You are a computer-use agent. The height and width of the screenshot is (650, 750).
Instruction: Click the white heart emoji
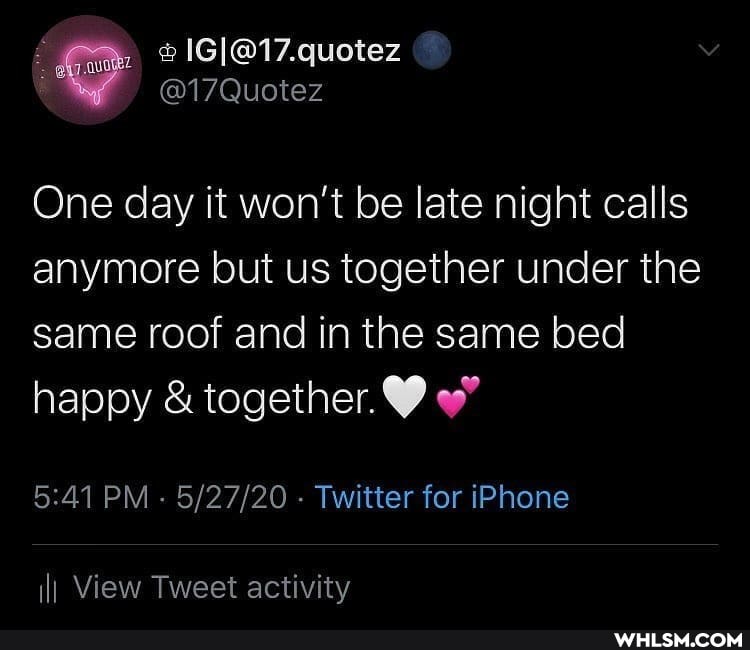[x=405, y=396]
